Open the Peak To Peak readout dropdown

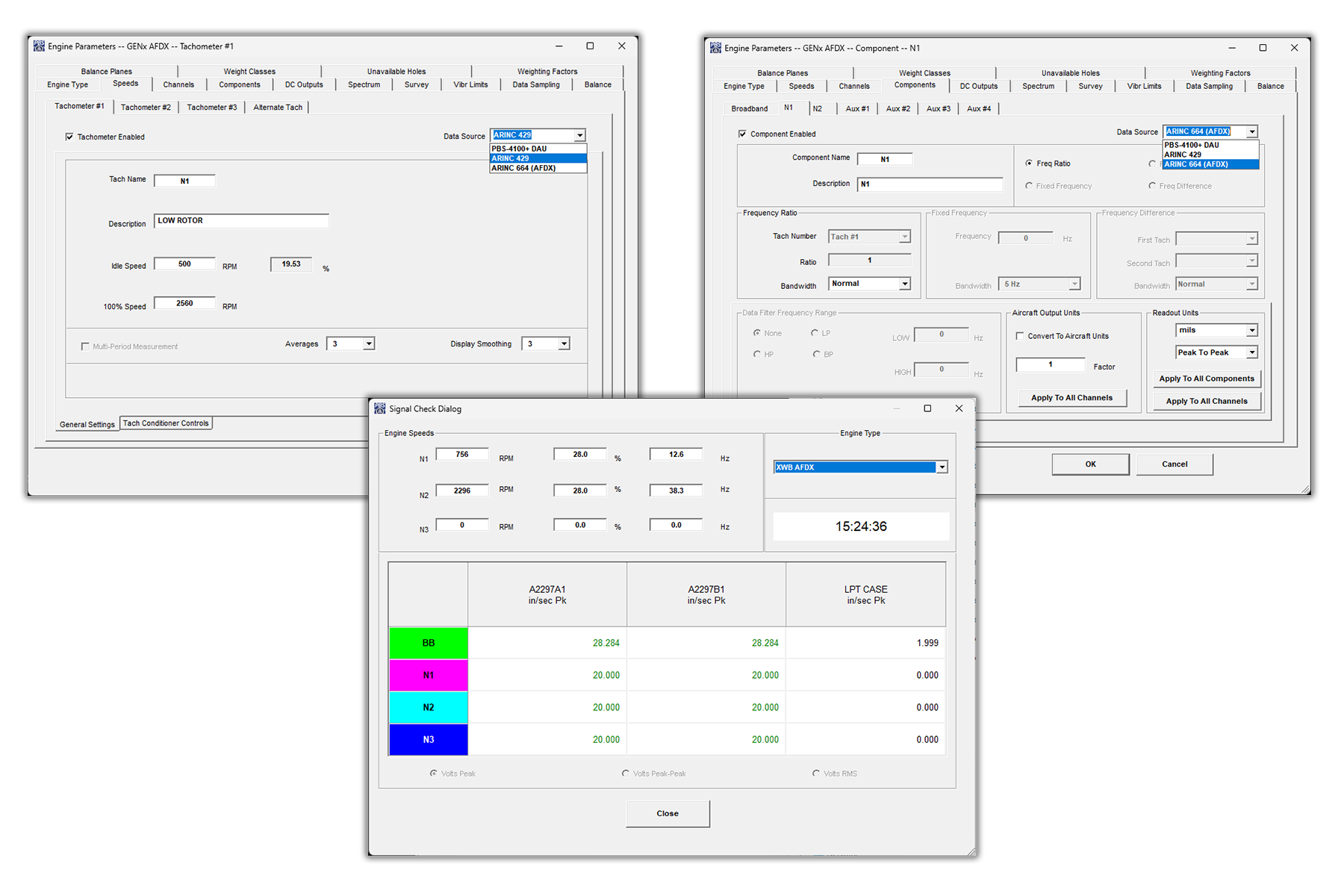[1251, 352]
